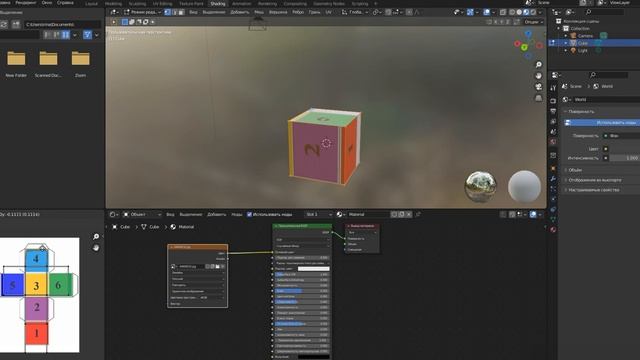Click the World Strength value field

point(623,158)
